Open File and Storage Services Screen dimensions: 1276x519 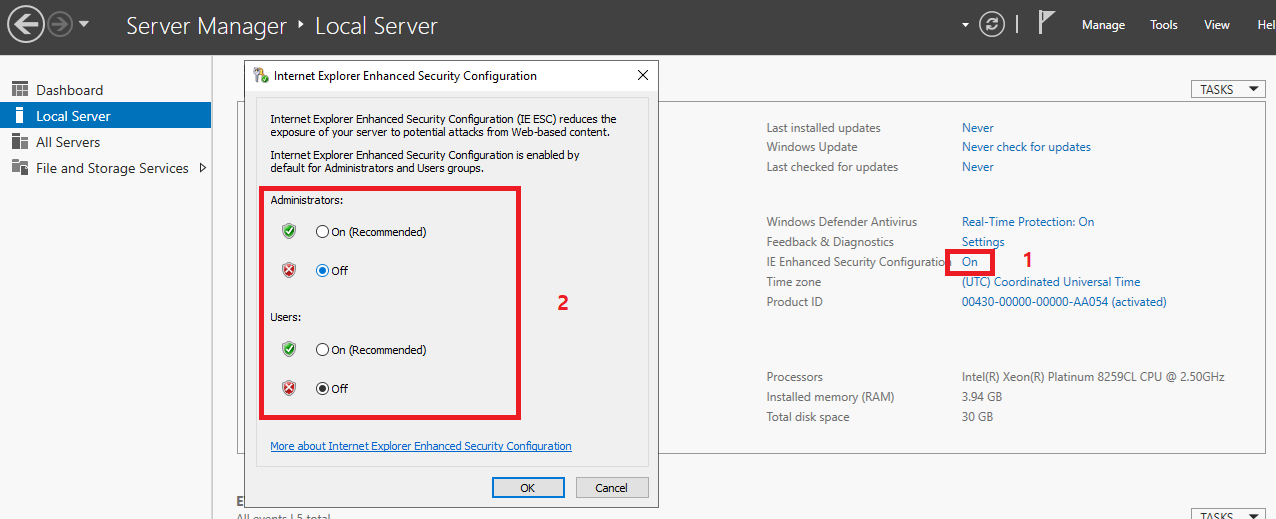pos(112,168)
